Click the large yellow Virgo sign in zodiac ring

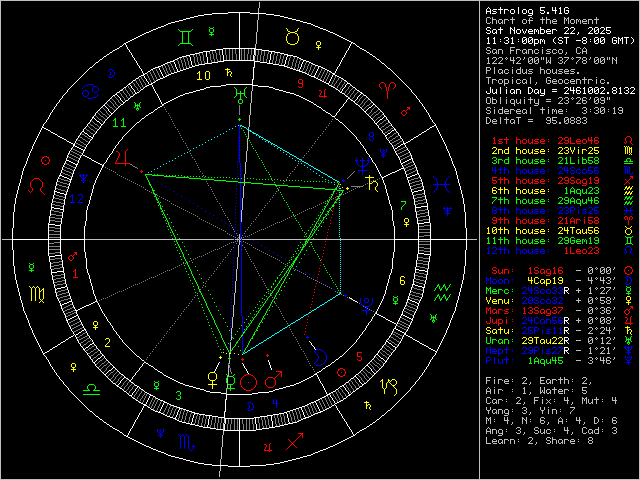pyautogui.click(x=37, y=294)
